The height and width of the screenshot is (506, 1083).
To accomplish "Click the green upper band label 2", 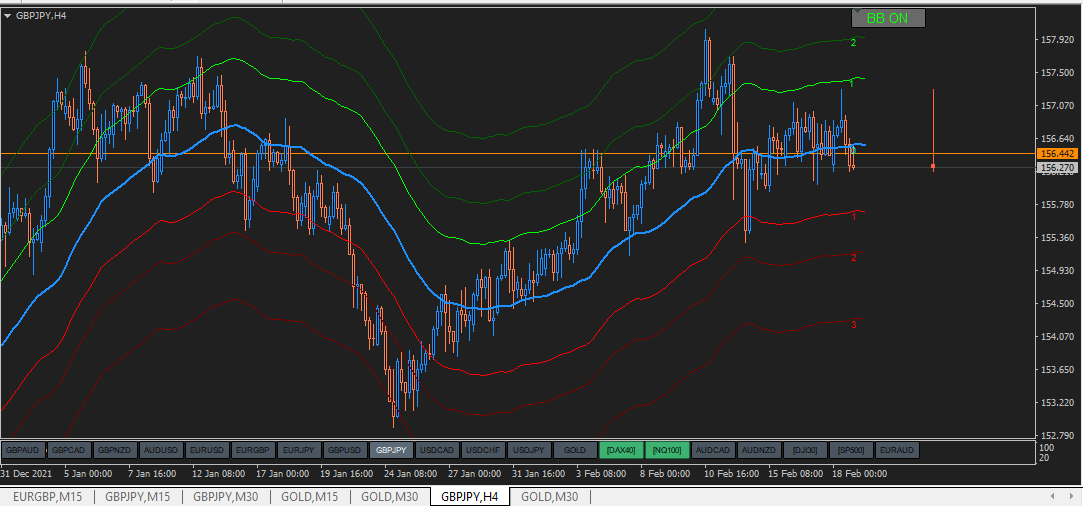I will coord(854,43).
